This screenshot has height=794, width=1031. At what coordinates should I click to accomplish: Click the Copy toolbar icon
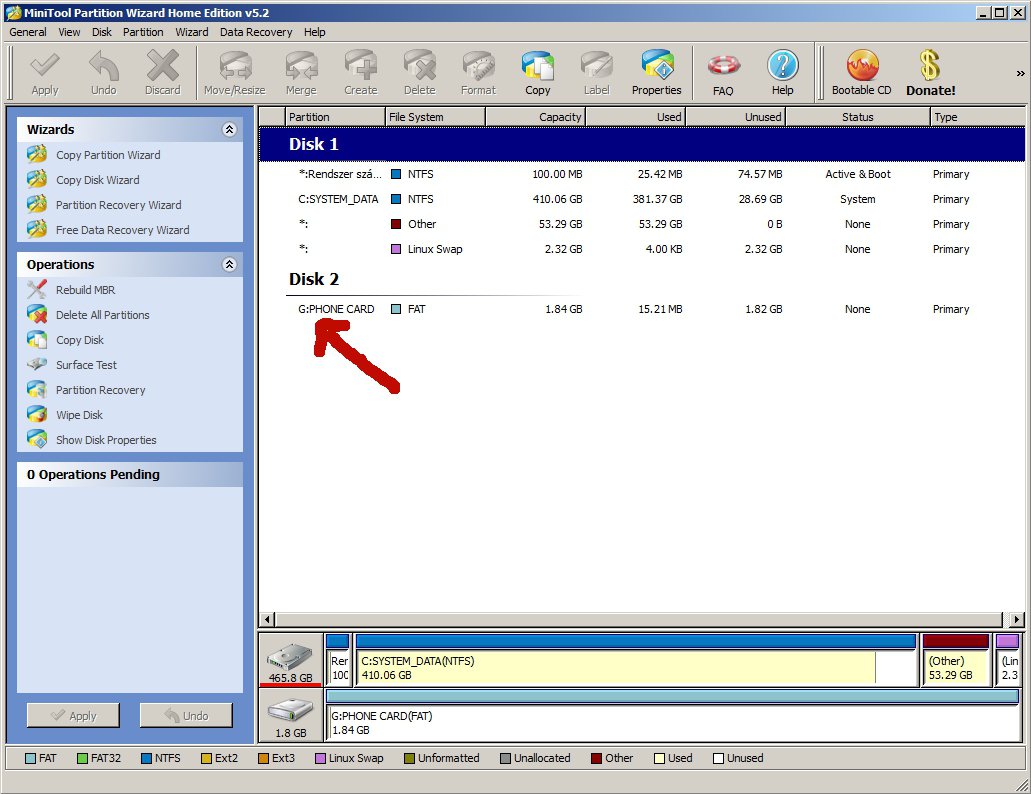(x=537, y=72)
